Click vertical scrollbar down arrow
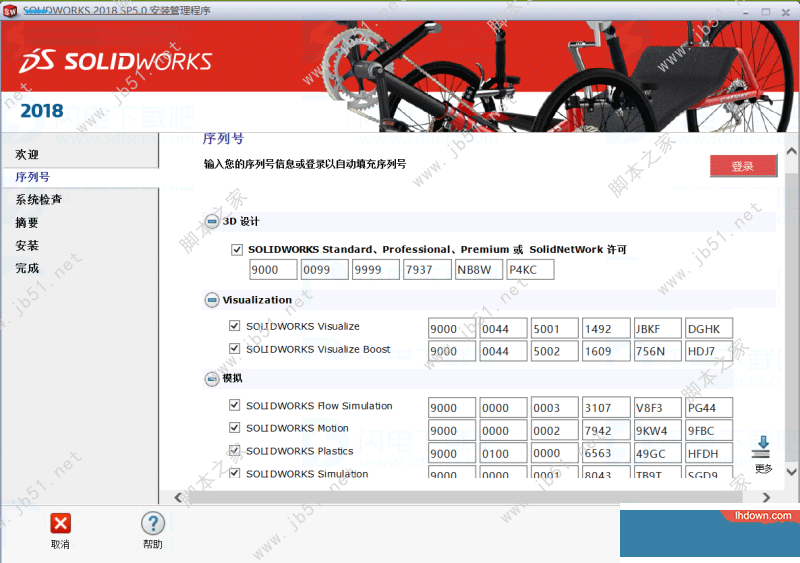This screenshot has height=563, width=800. click(792, 472)
